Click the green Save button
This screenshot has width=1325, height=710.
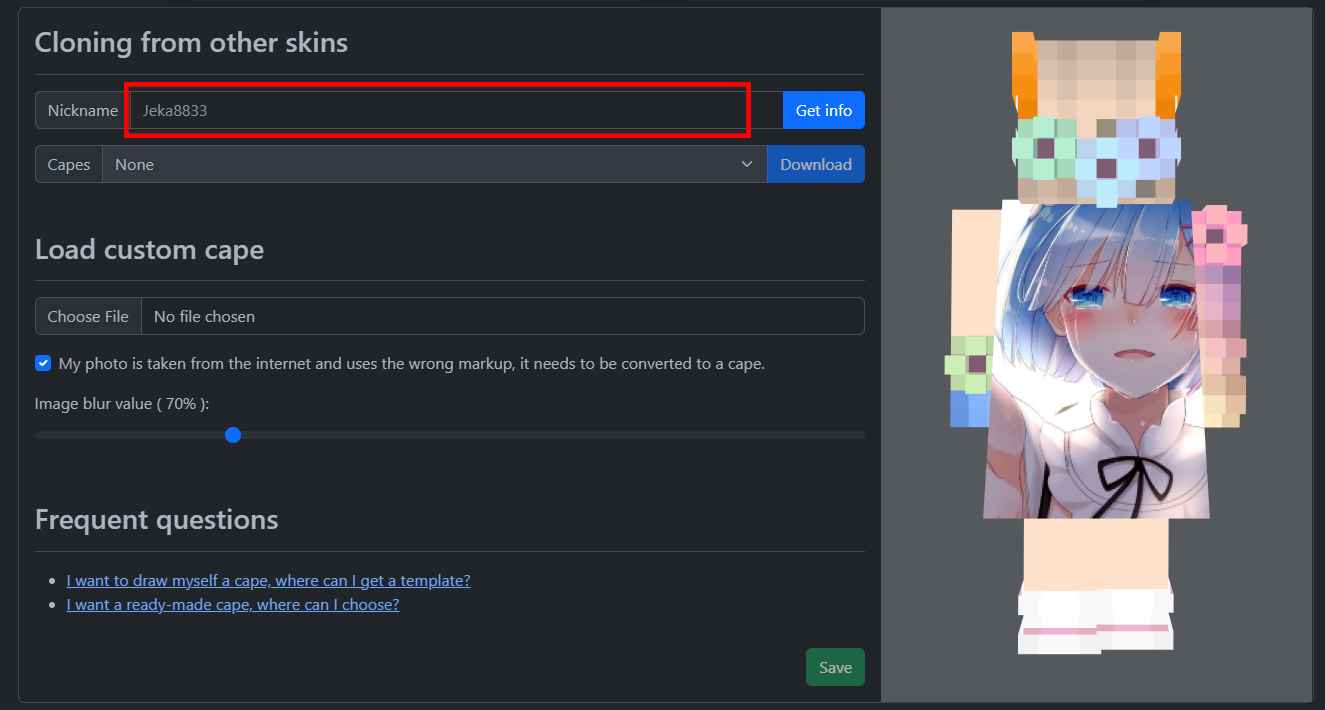(835, 667)
